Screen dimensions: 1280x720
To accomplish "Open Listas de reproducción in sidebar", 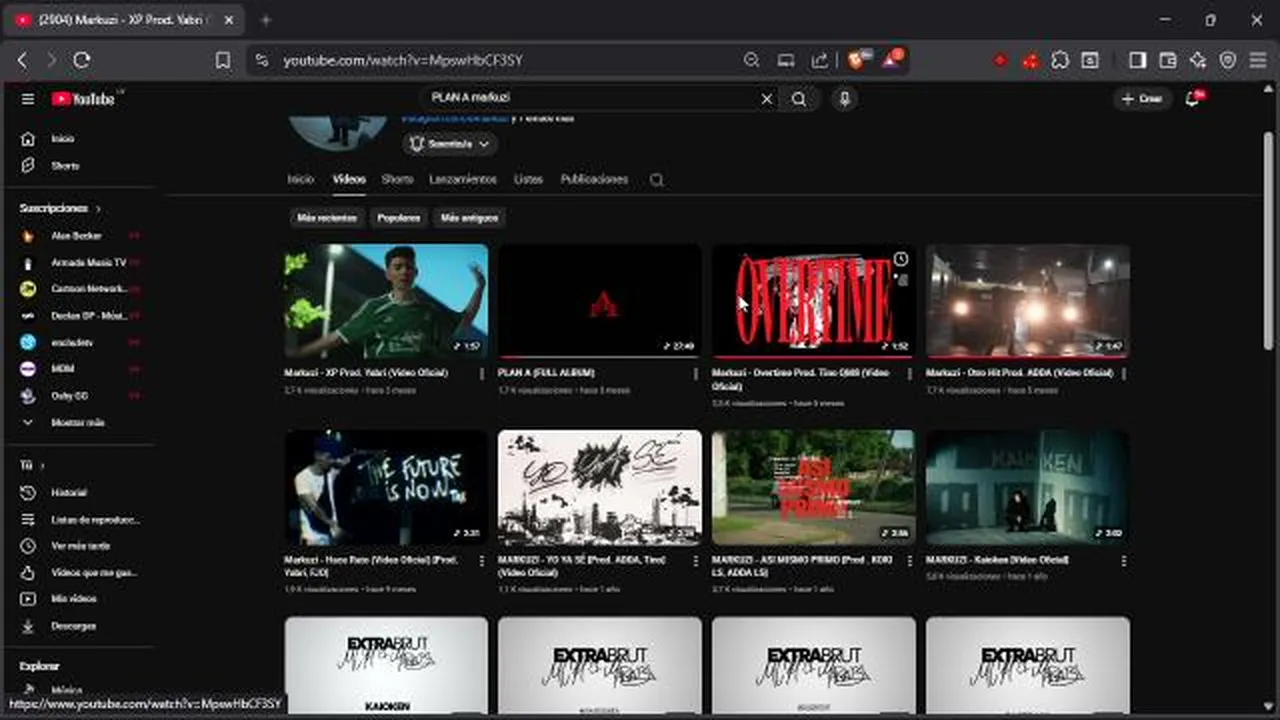I will coord(80,520).
